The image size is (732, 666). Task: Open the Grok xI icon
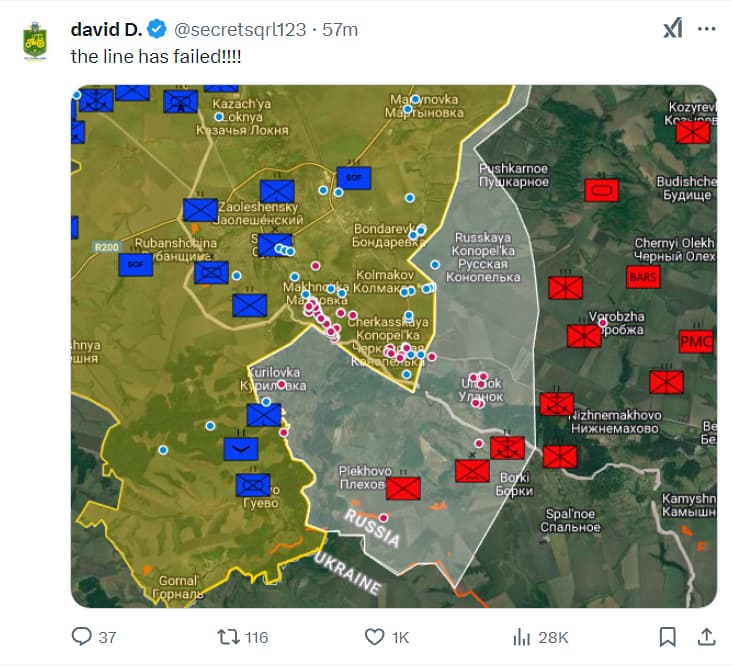[673, 28]
